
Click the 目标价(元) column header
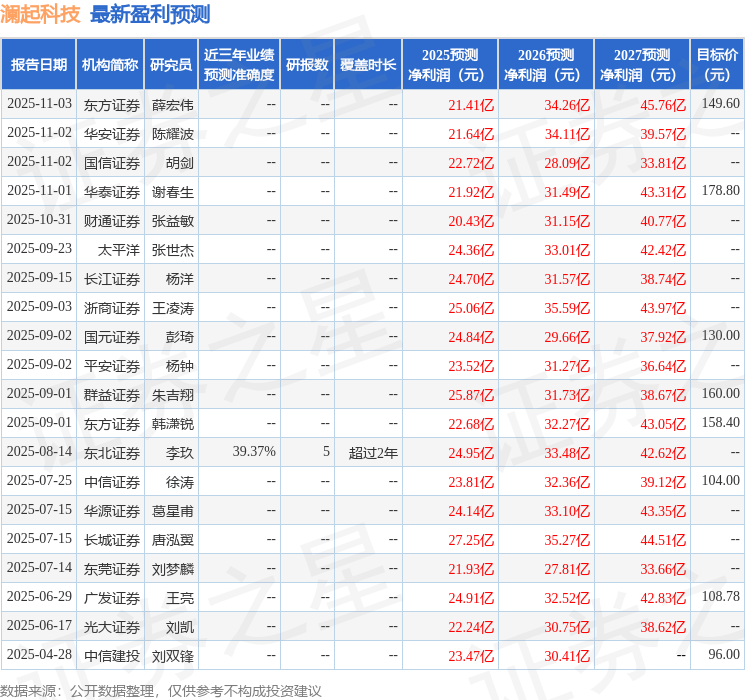click(717, 65)
